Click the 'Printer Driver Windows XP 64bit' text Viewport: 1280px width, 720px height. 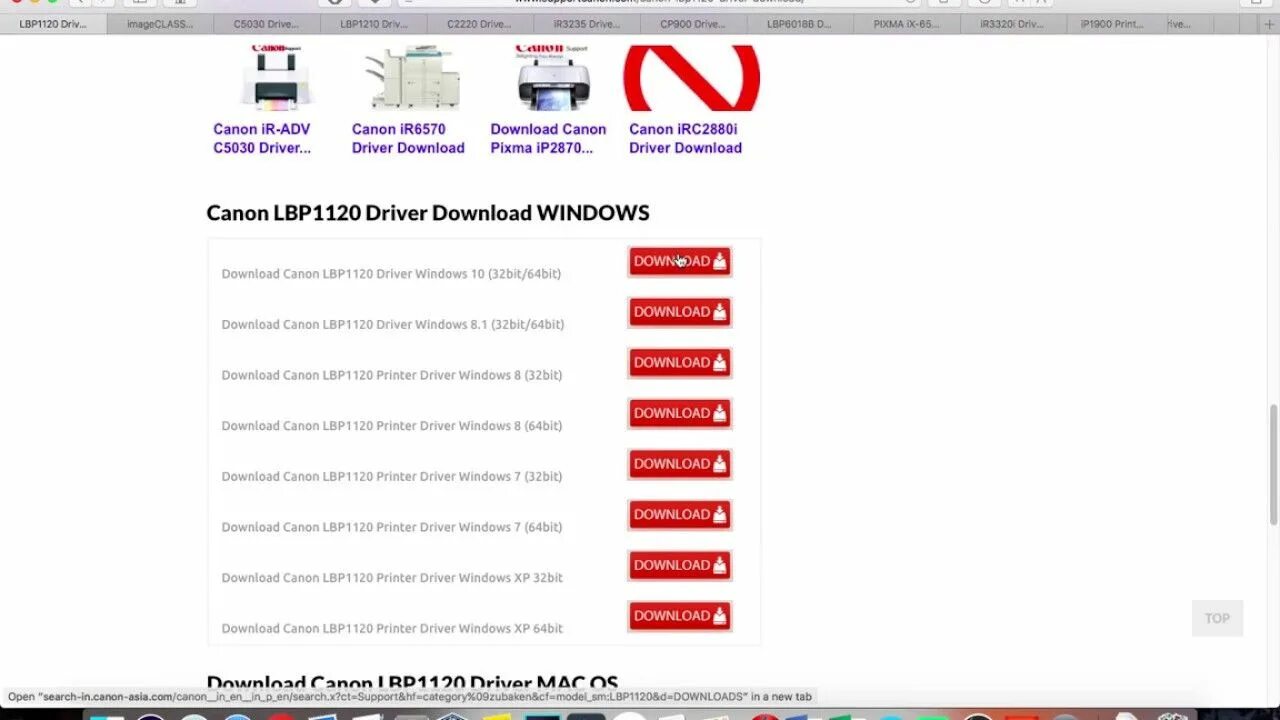[x=469, y=628]
